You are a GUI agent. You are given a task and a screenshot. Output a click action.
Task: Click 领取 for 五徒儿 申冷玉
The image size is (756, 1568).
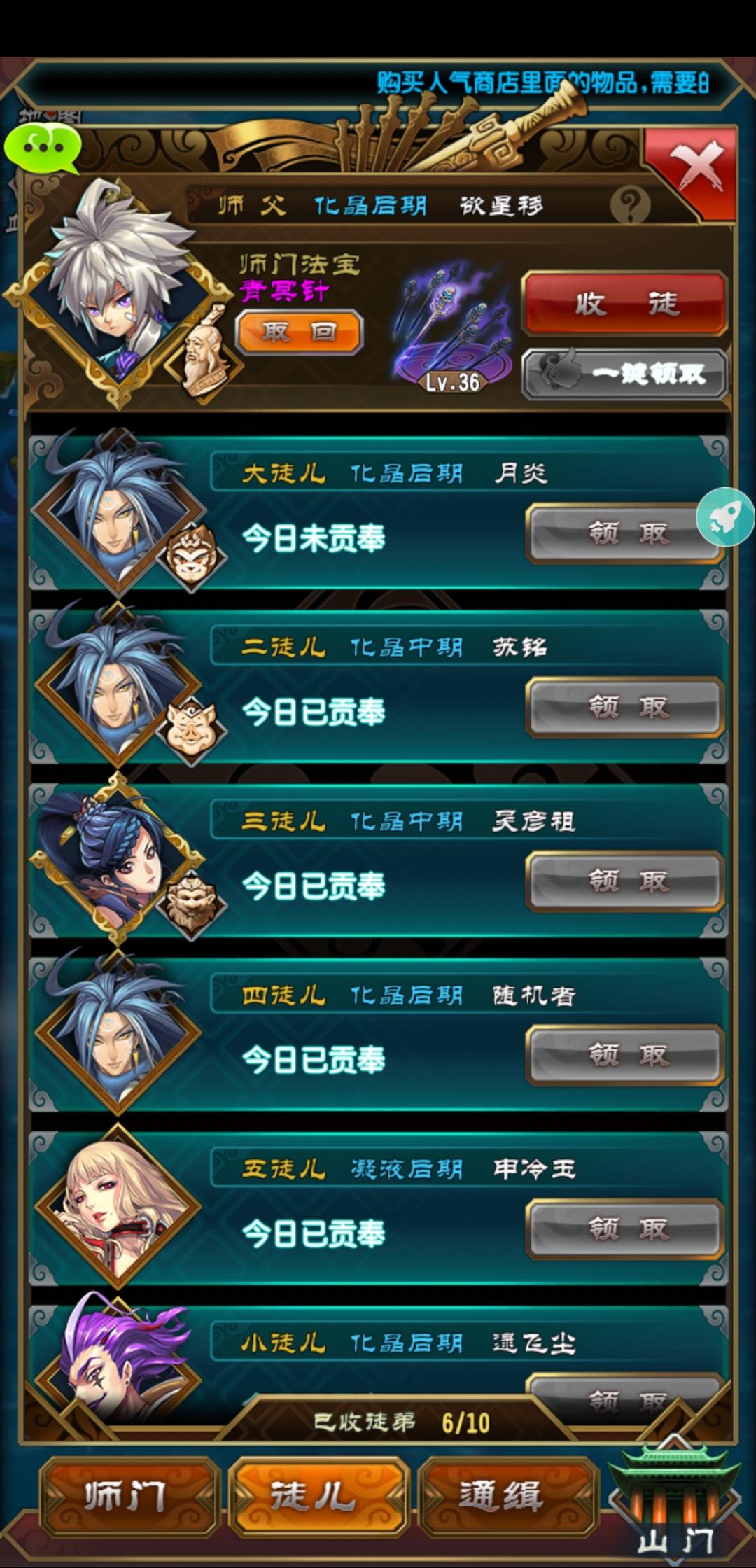pyautogui.click(x=625, y=1228)
